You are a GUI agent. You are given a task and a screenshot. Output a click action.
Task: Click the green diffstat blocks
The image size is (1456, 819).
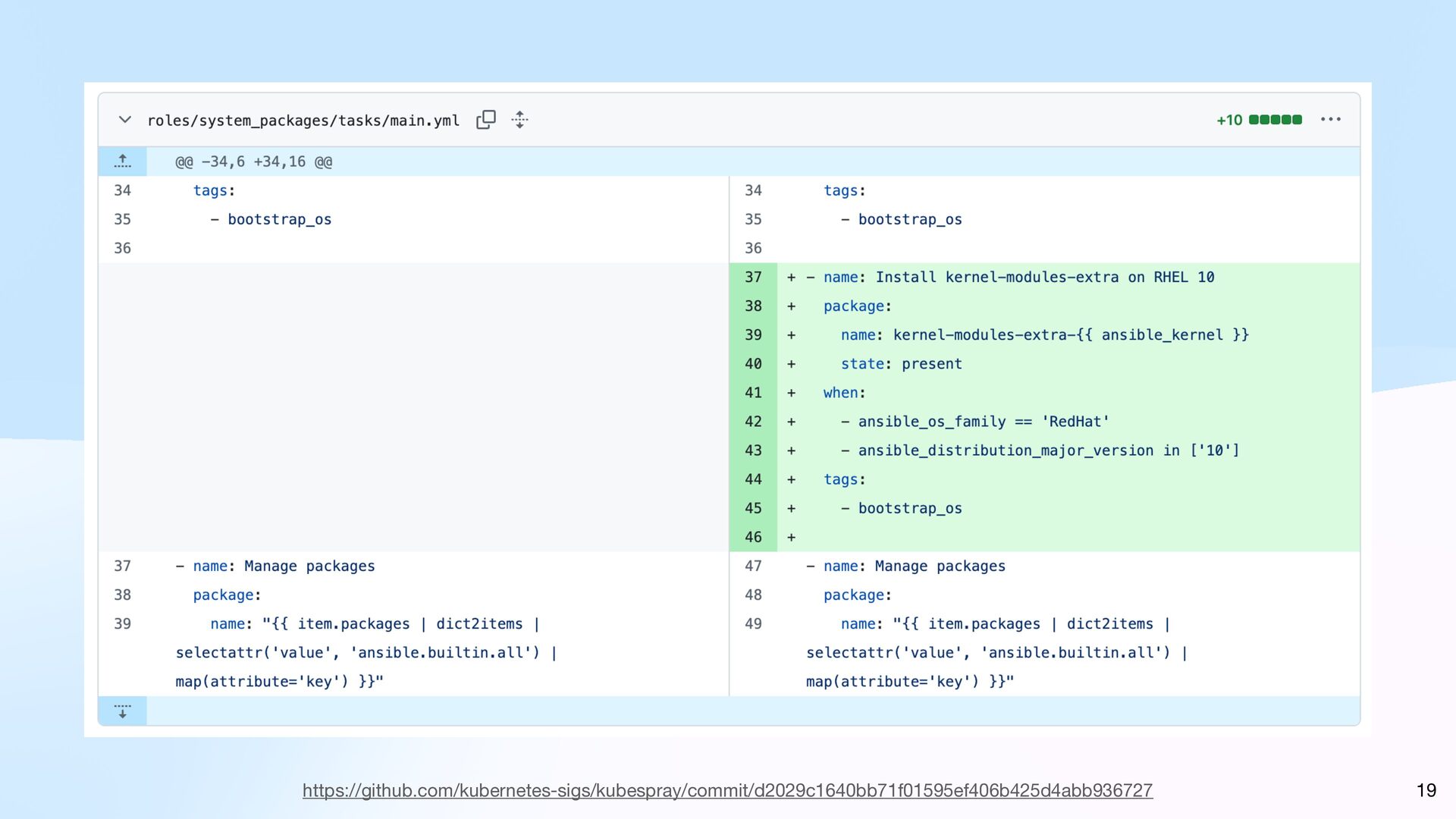[x=1275, y=120]
